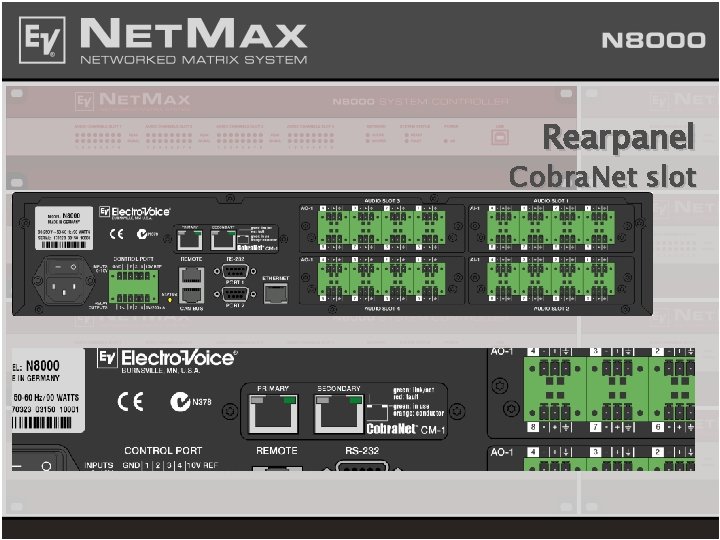Click the lower CAN bus RJ45 jack
The image size is (720, 540).
191,294
